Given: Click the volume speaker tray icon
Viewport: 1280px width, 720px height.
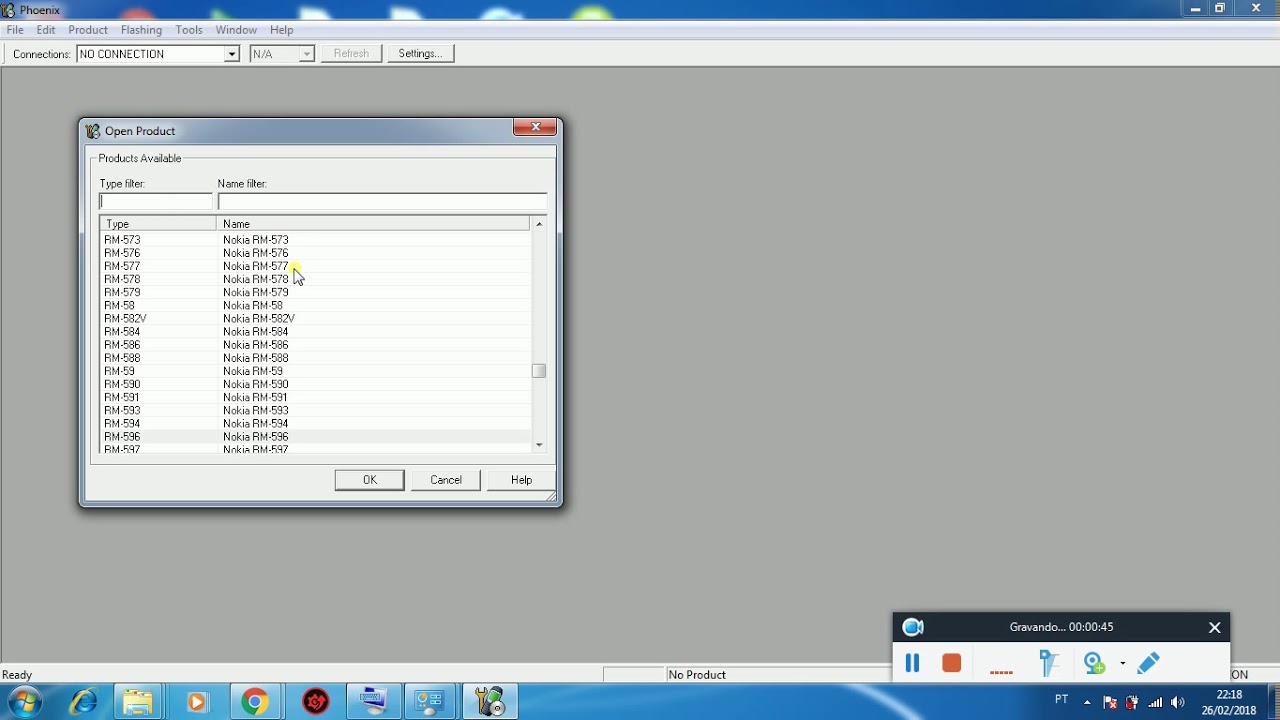Looking at the screenshot, I should pos(1177,702).
